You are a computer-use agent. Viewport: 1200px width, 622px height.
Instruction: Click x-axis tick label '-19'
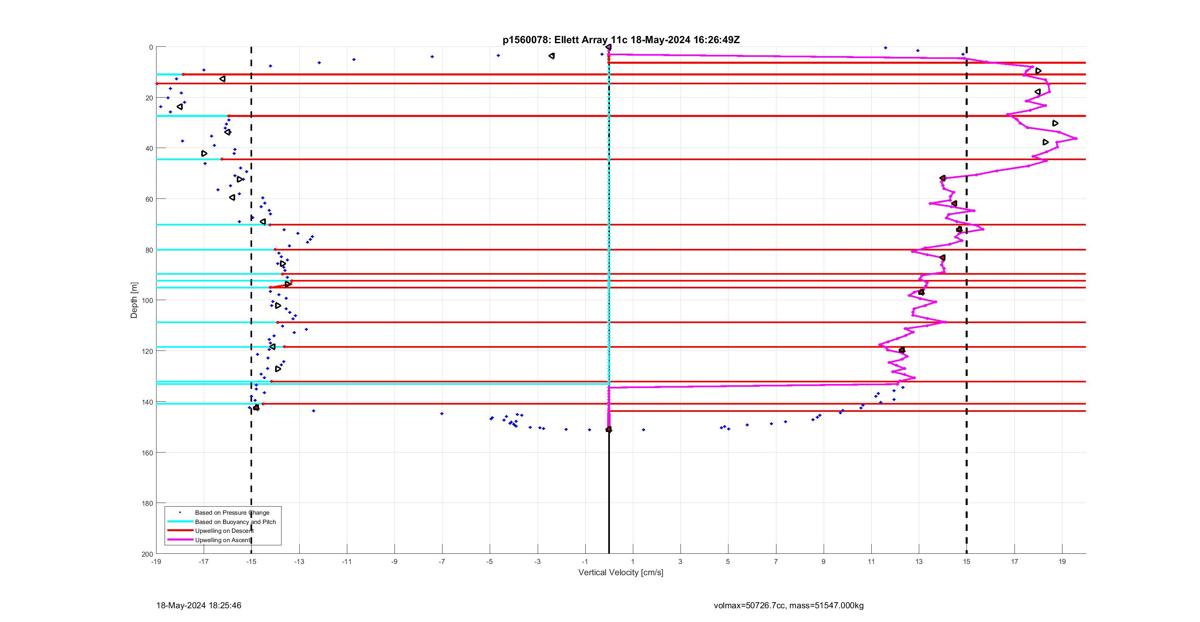tap(156, 562)
